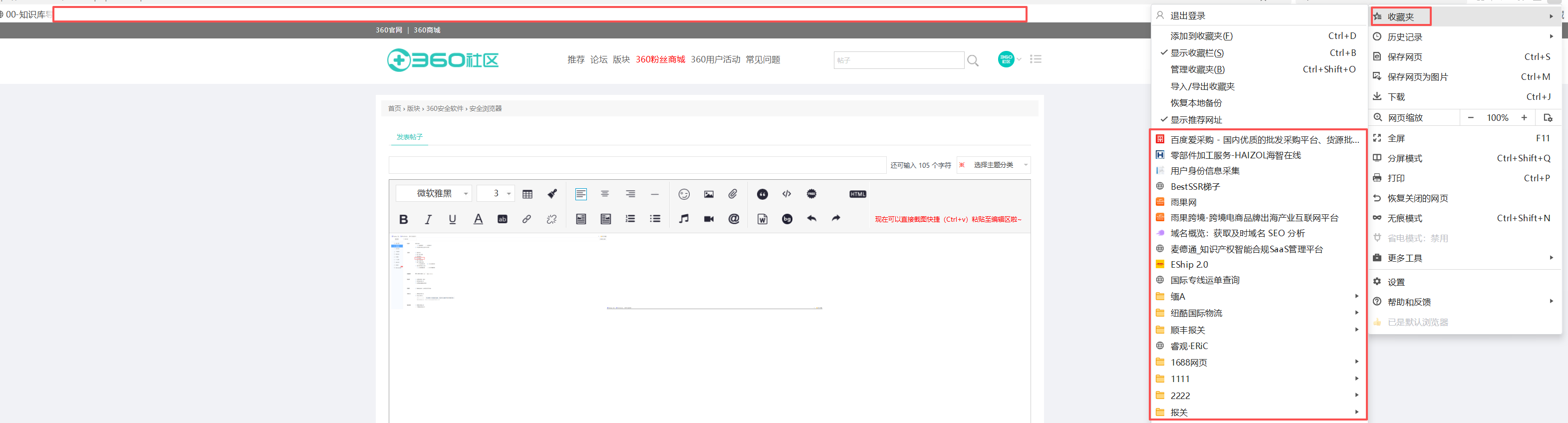
Task: Redo the last edit
Action: 836,218
